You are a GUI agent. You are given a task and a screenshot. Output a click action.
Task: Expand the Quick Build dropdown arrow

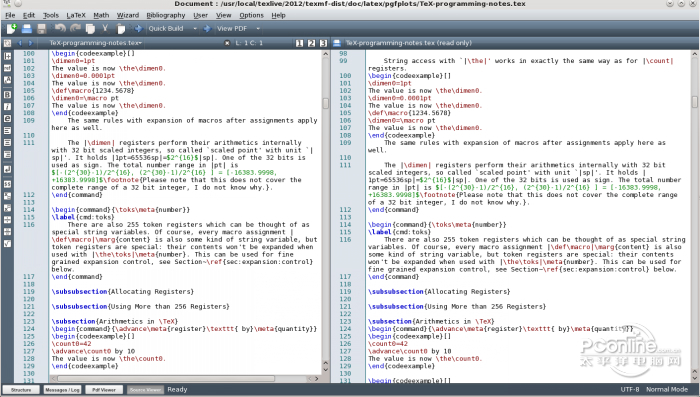click(x=195, y=29)
